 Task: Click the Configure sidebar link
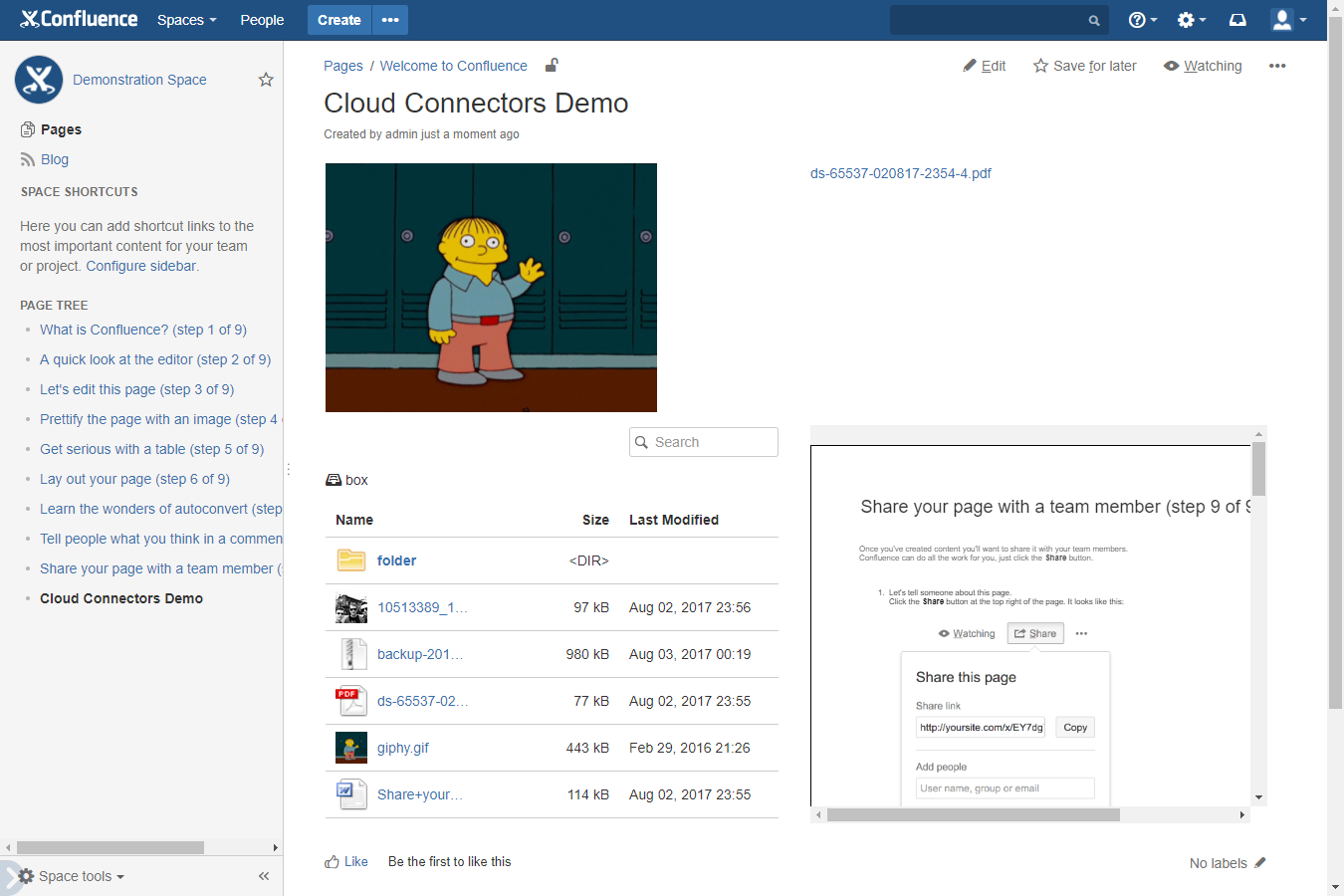(x=141, y=266)
